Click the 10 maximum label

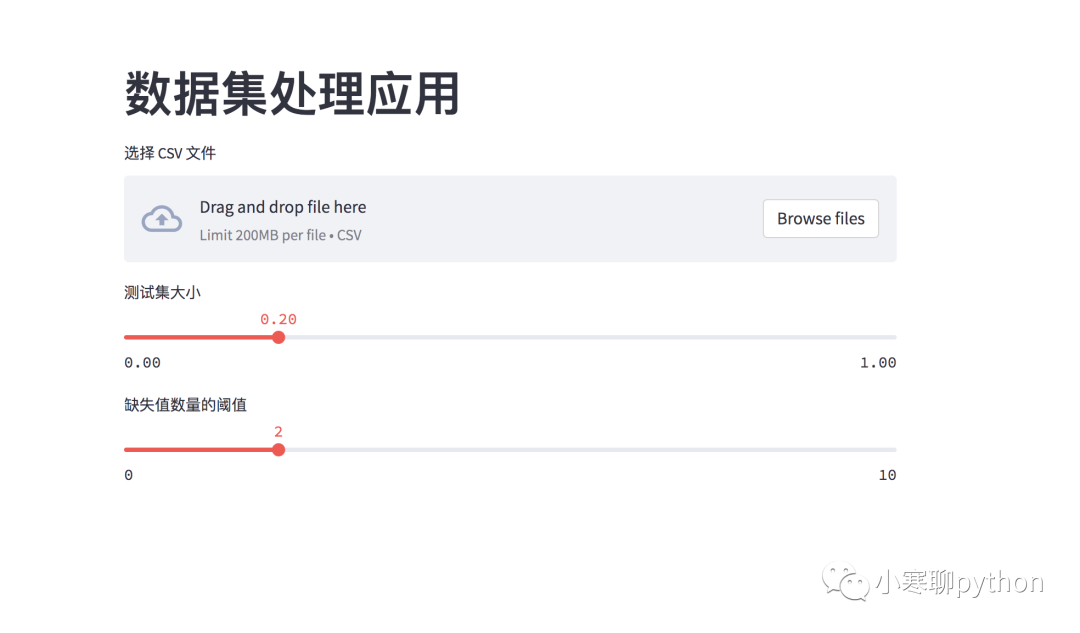point(887,475)
